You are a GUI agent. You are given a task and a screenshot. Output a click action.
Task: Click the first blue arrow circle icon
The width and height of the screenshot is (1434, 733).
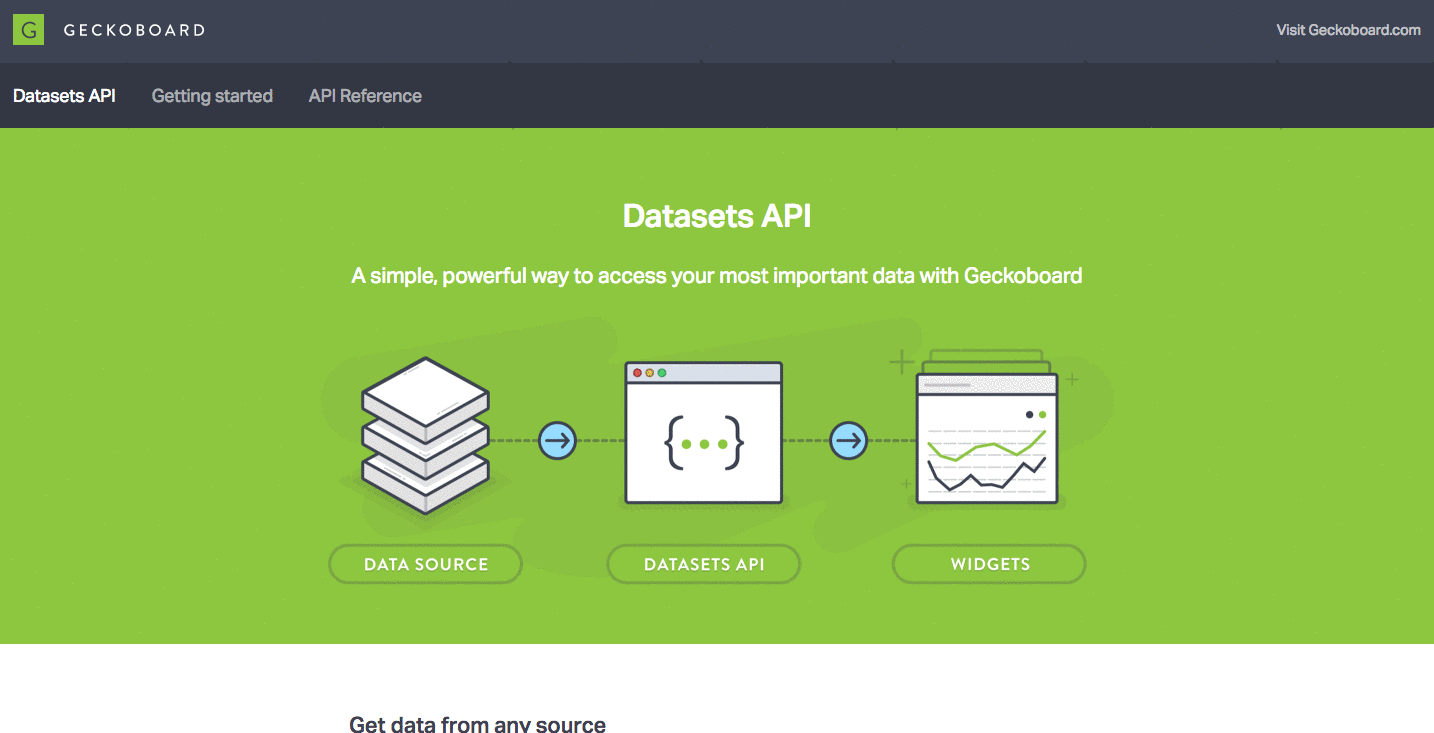(x=558, y=440)
